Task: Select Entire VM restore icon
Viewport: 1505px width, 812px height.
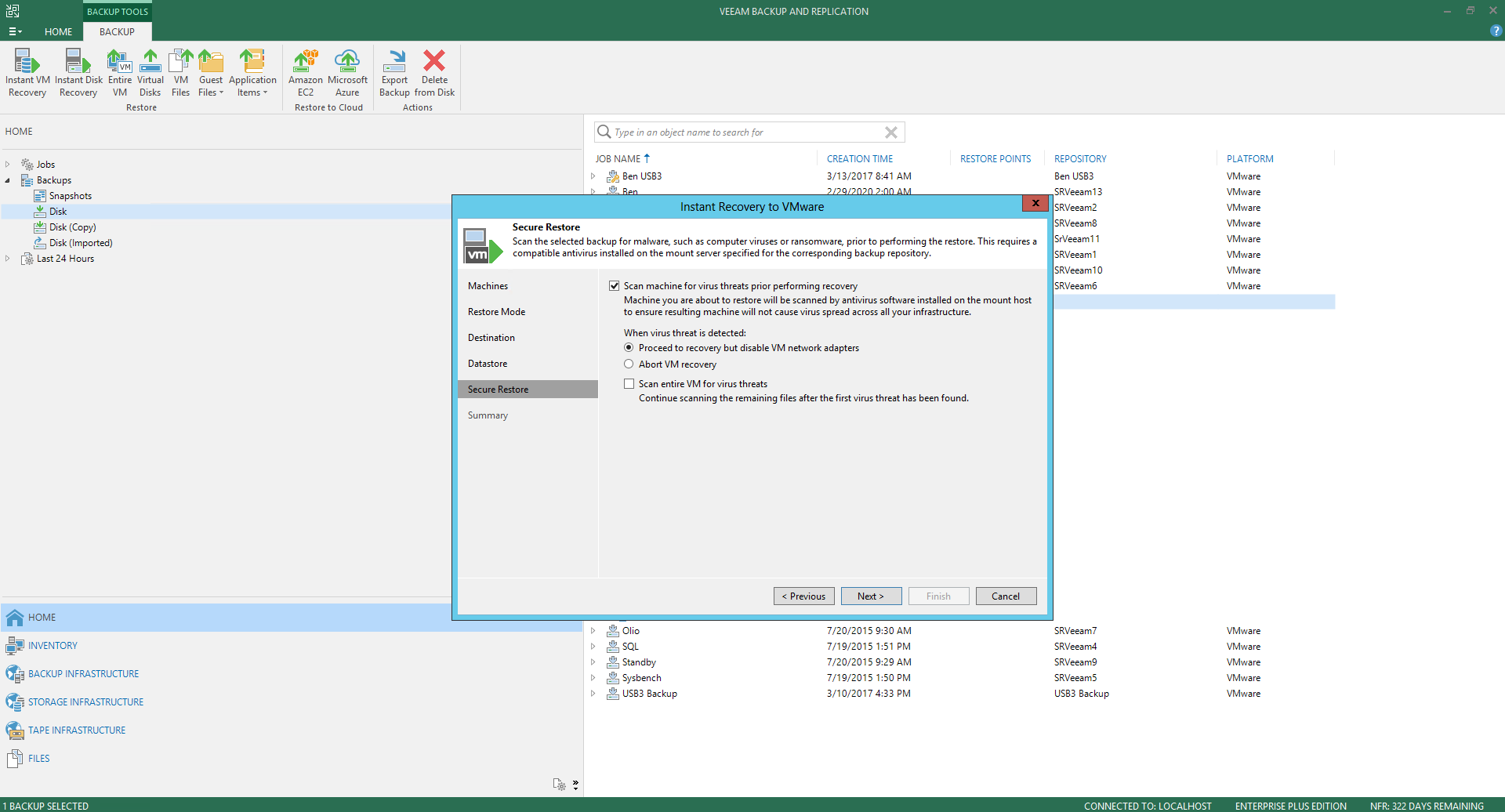Action: (120, 72)
